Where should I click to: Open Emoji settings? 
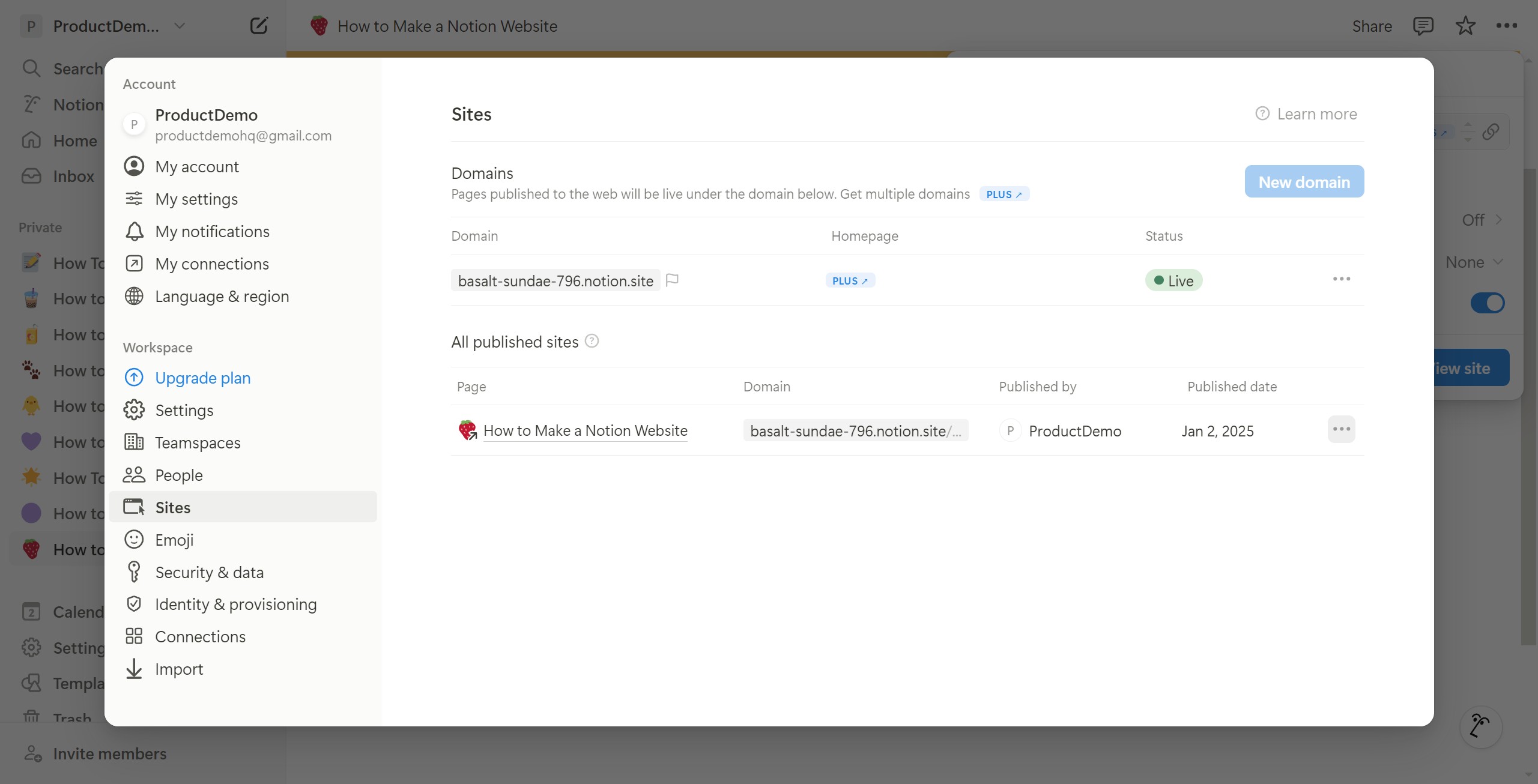(x=243, y=540)
